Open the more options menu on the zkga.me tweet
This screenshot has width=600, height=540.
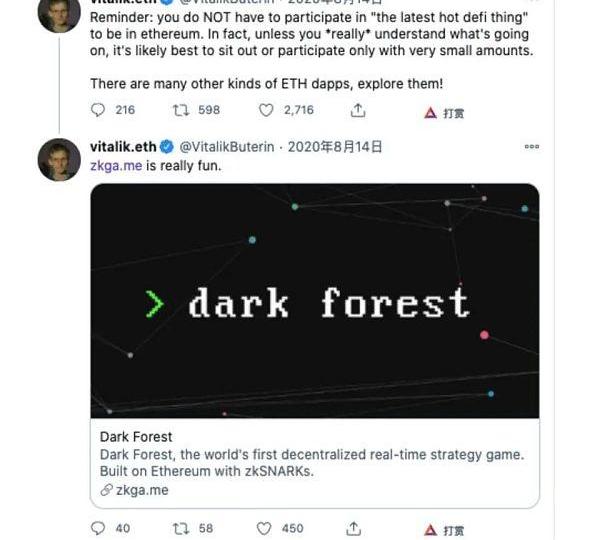pyautogui.click(x=531, y=147)
